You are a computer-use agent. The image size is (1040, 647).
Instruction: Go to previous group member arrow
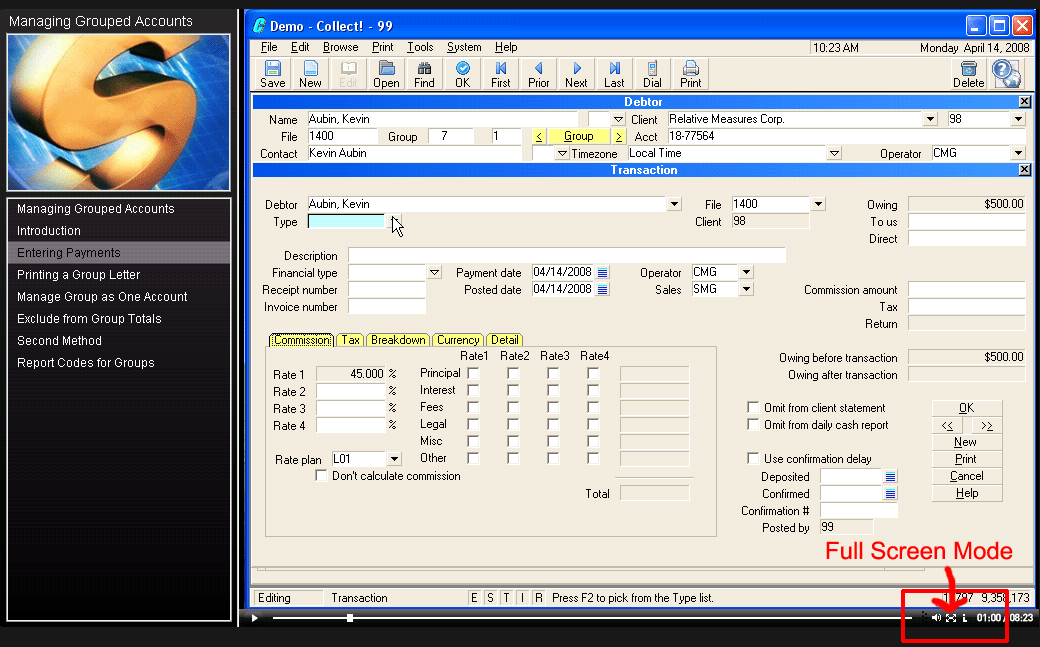539,136
